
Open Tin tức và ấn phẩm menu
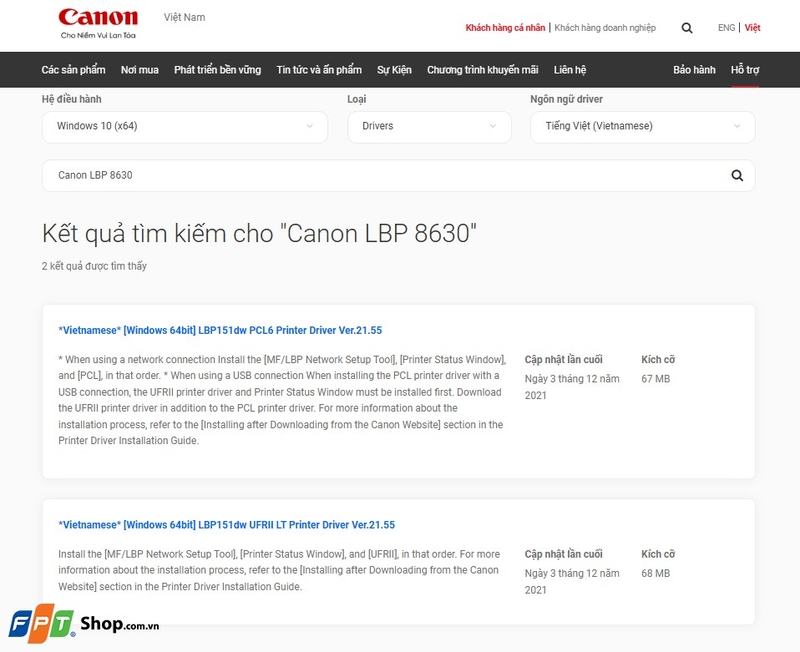click(x=319, y=70)
